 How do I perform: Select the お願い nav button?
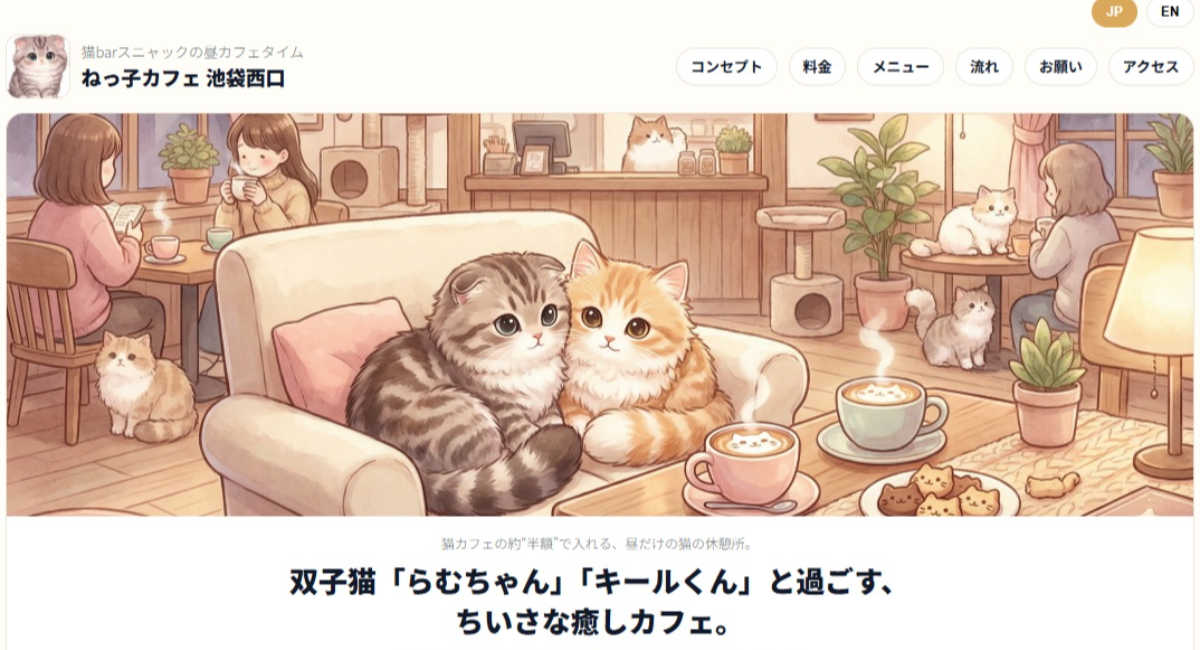(1061, 67)
